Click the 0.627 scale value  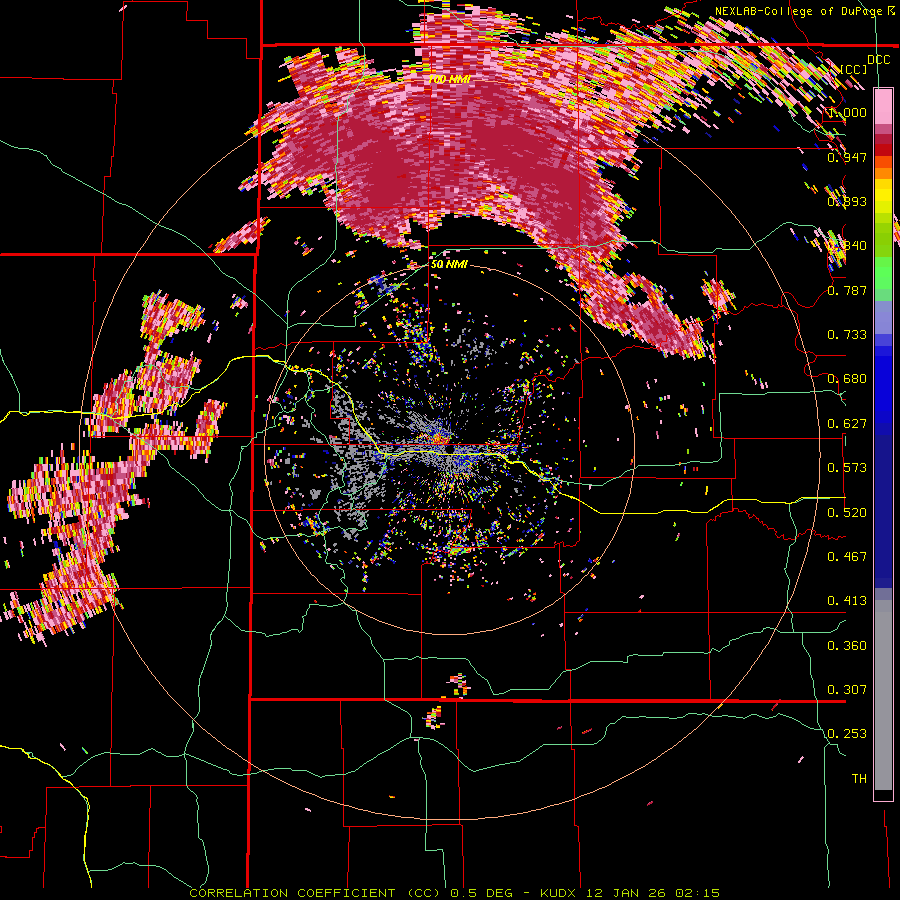pyautogui.click(x=847, y=424)
